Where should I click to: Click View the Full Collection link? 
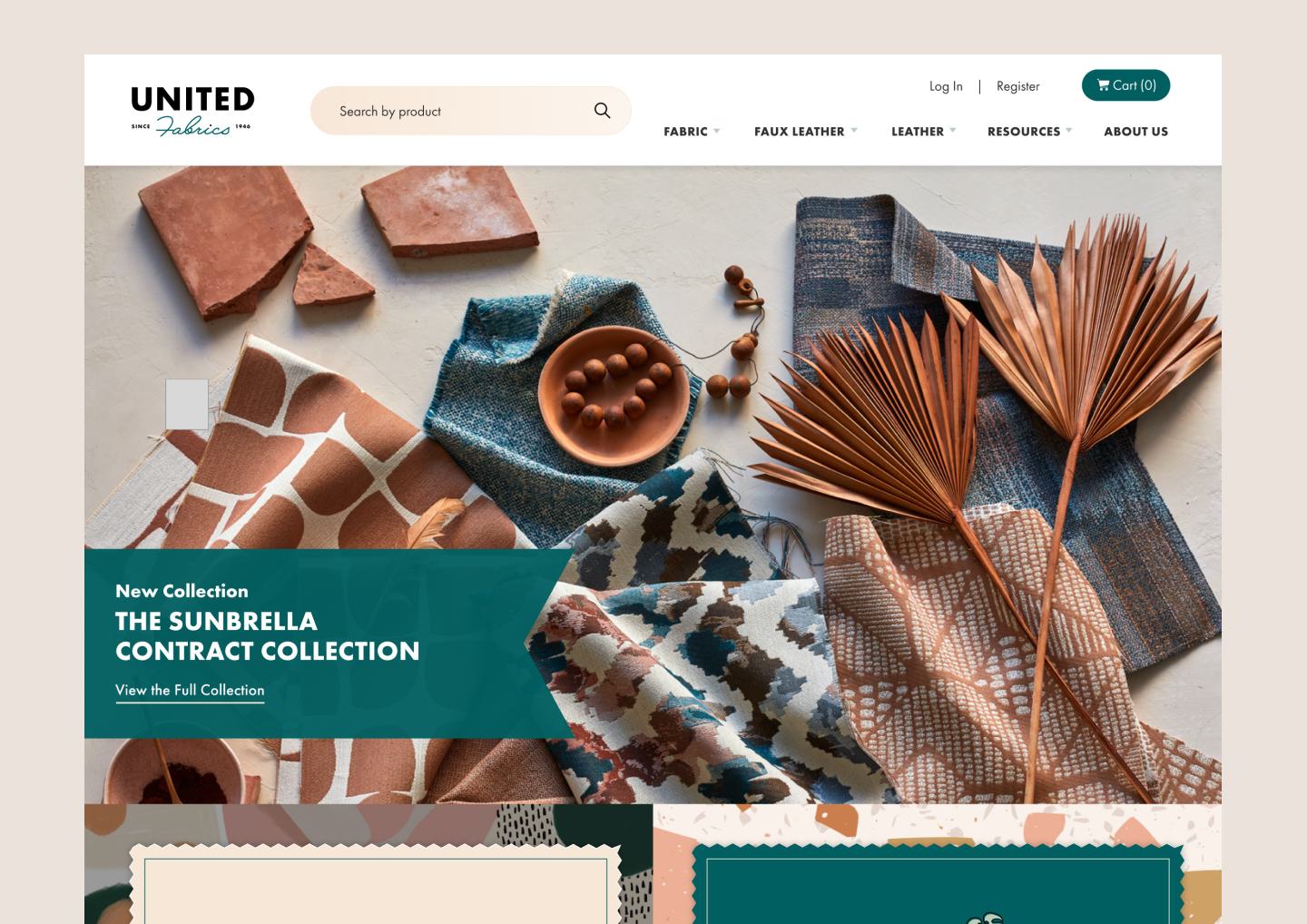[x=190, y=691]
